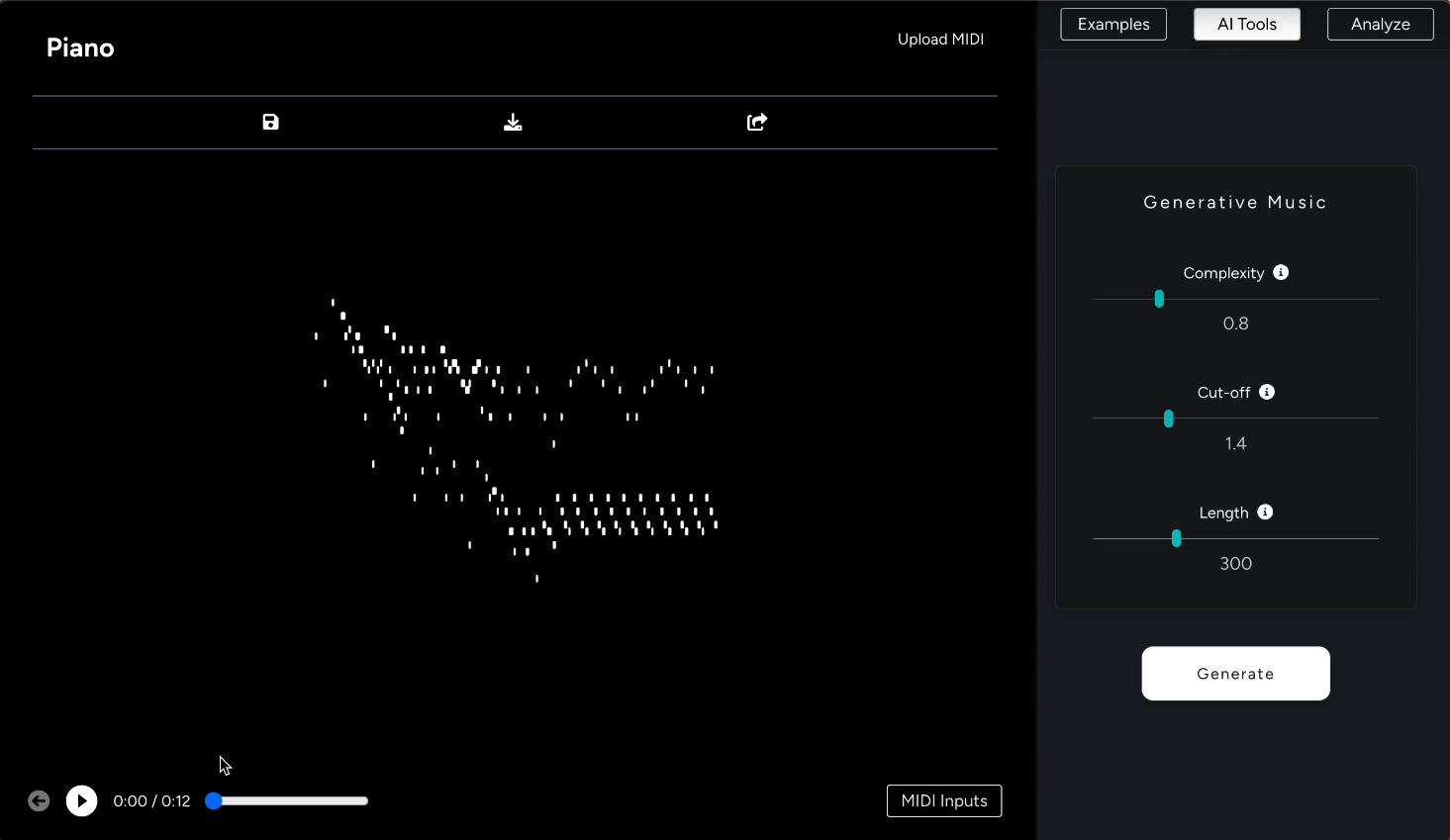Click the save floppy disk icon
Image resolution: width=1450 pixels, height=840 pixels.
[270, 122]
